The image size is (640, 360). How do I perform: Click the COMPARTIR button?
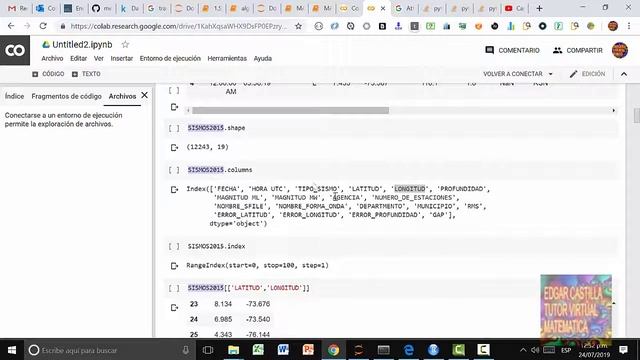click(x=578, y=50)
